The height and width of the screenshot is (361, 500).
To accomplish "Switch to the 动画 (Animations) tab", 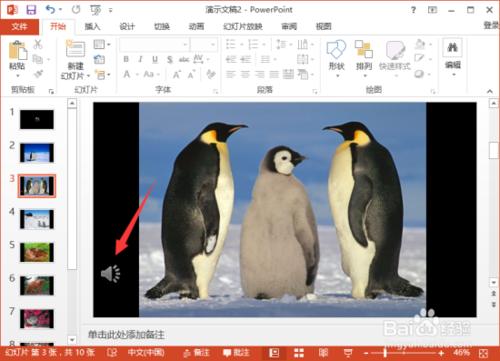I will coord(196,26).
